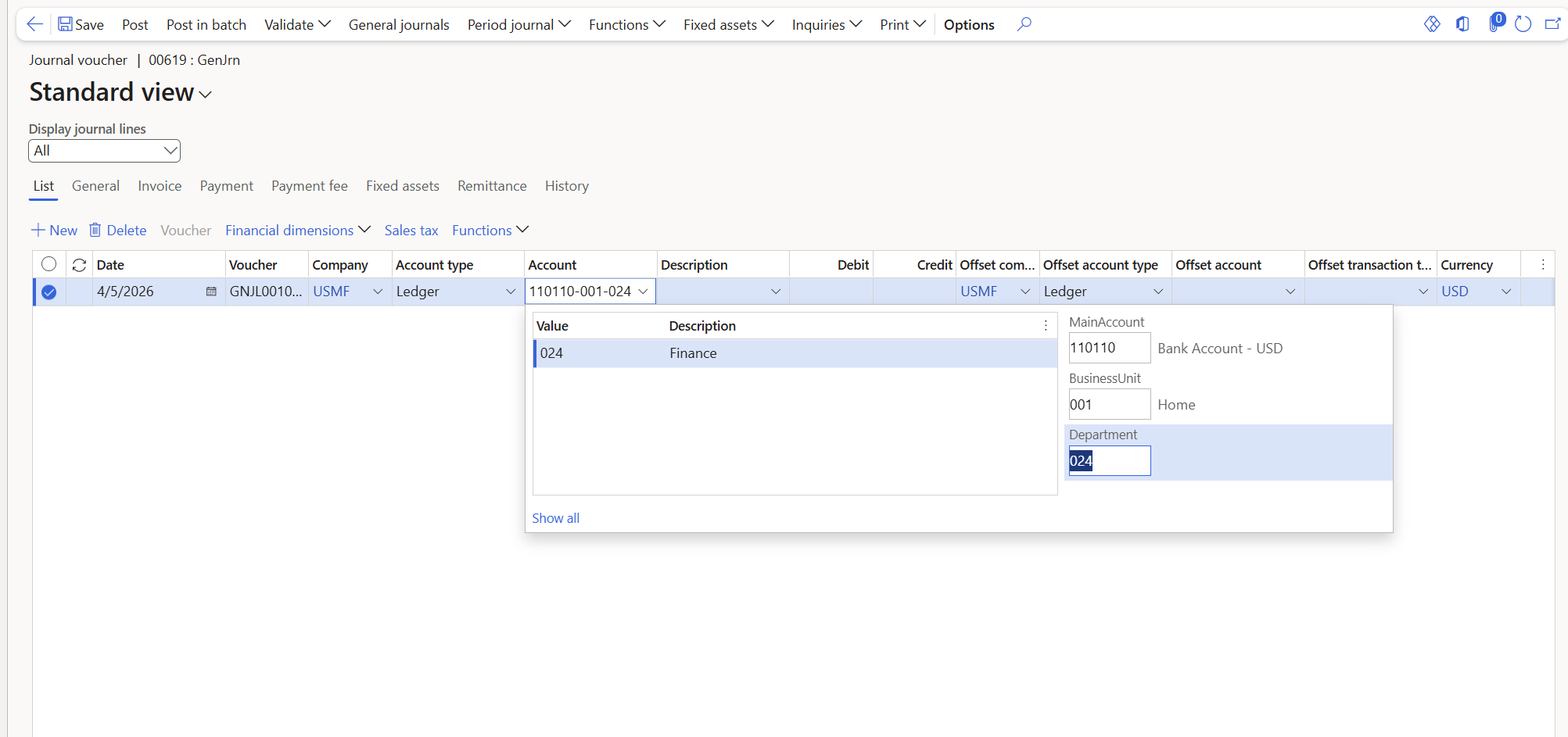Click the grid refresh column icon
1568x737 pixels.
coord(79,265)
